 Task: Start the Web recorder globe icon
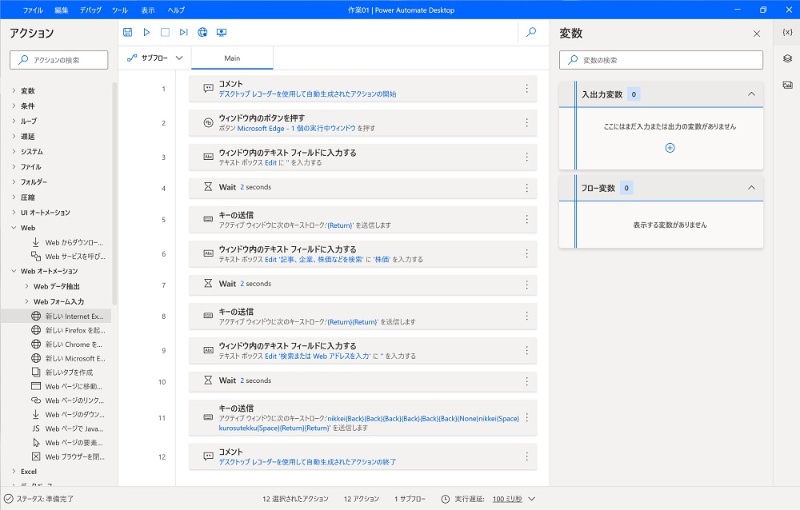pyautogui.click(x=202, y=32)
